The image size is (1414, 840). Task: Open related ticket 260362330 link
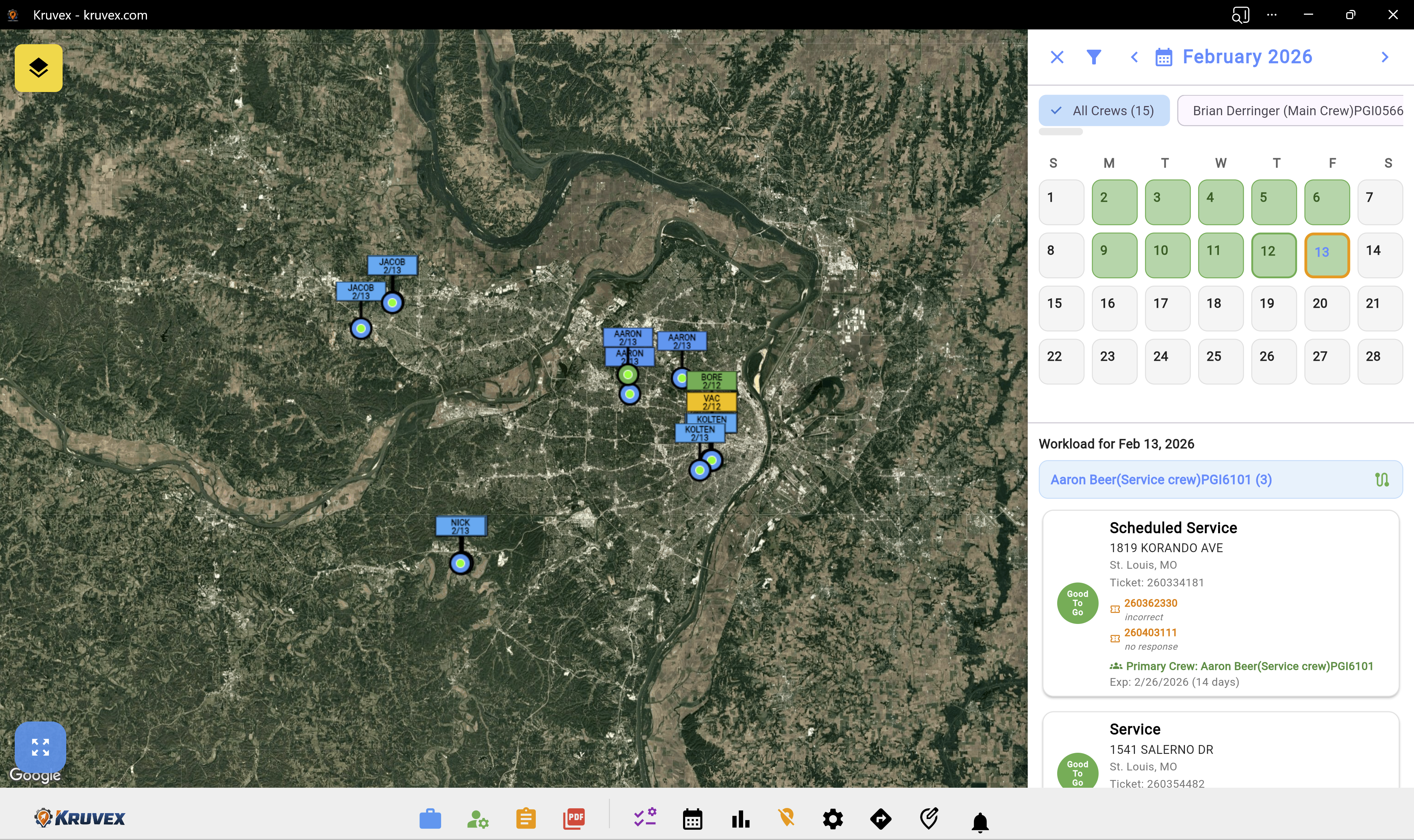1150,603
